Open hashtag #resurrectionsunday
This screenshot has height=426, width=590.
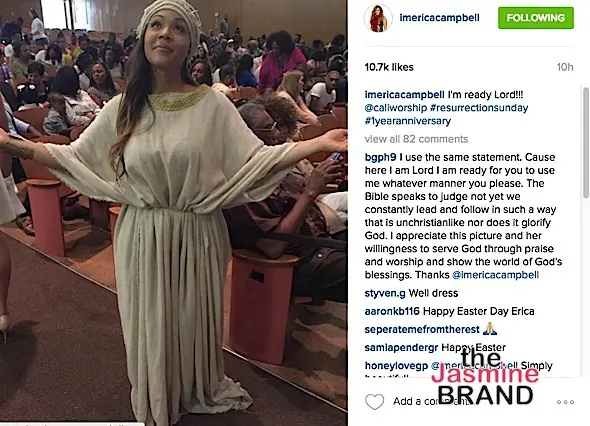click(479, 108)
